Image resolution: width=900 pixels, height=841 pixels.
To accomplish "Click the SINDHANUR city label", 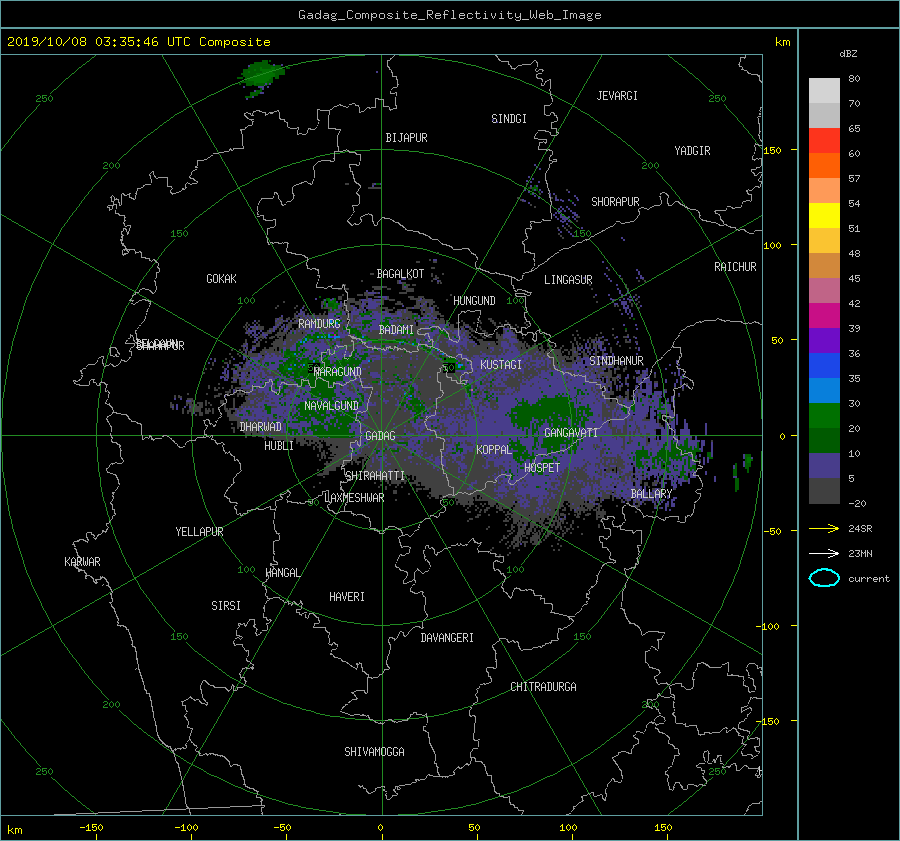I will 616,361.
